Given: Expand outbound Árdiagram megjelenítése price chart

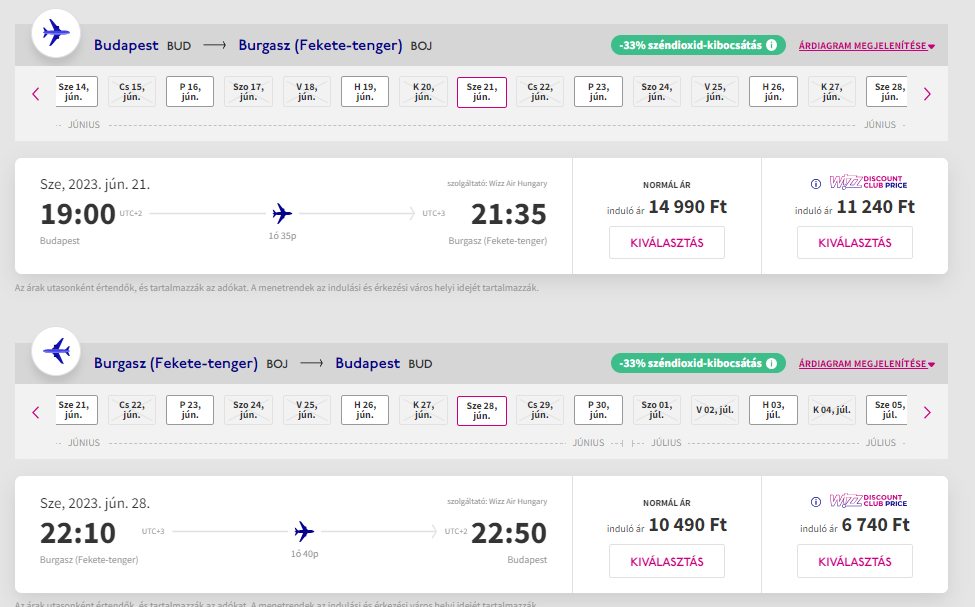Looking at the screenshot, I should (x=867, y=46).
